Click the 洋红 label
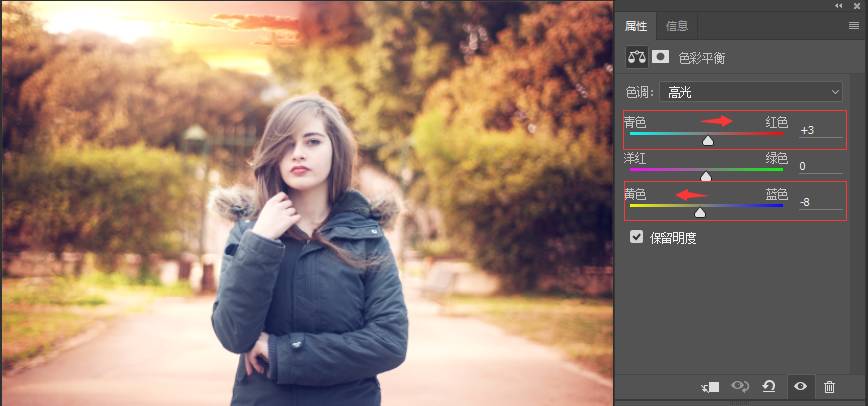This screenshot has height=406, width=868. (x=636, y=158)
